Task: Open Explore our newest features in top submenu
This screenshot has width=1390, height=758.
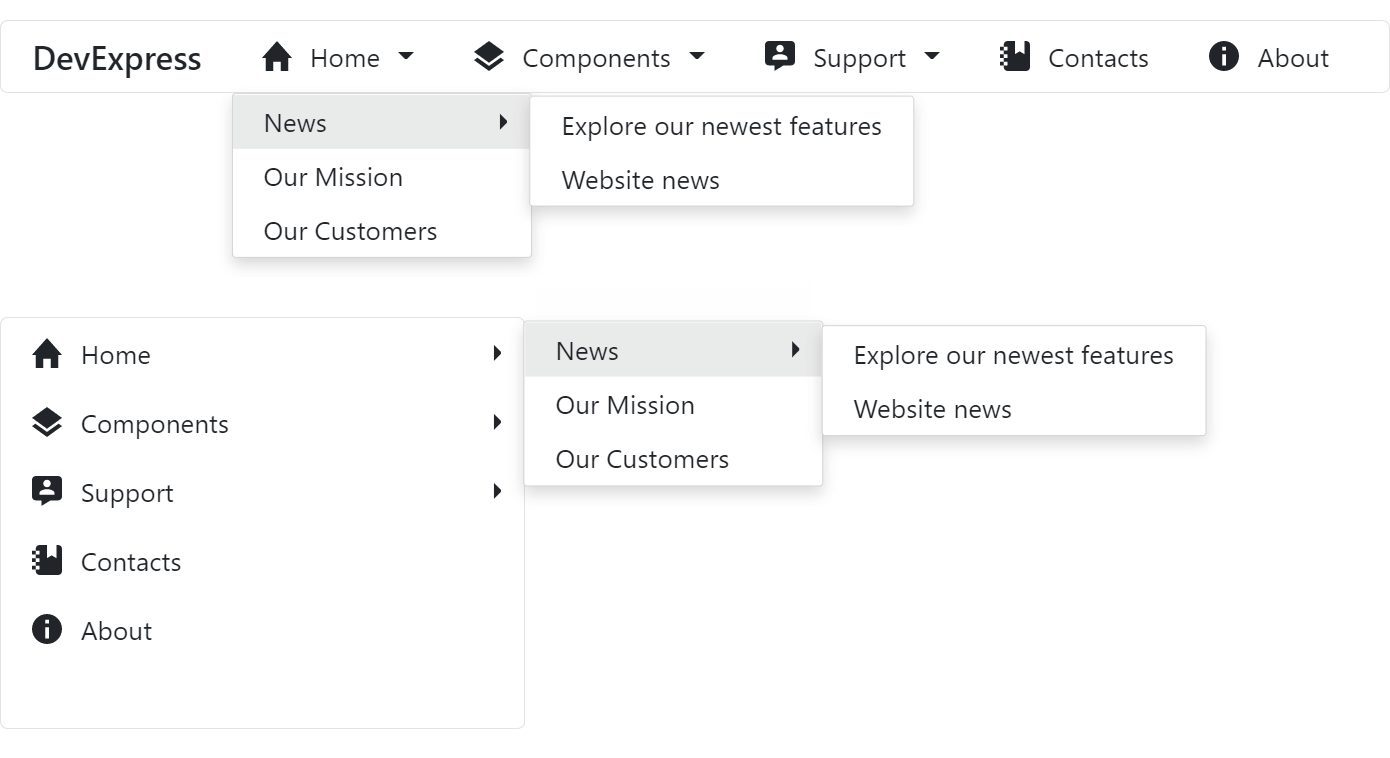Action: click(x=721, y=126)
